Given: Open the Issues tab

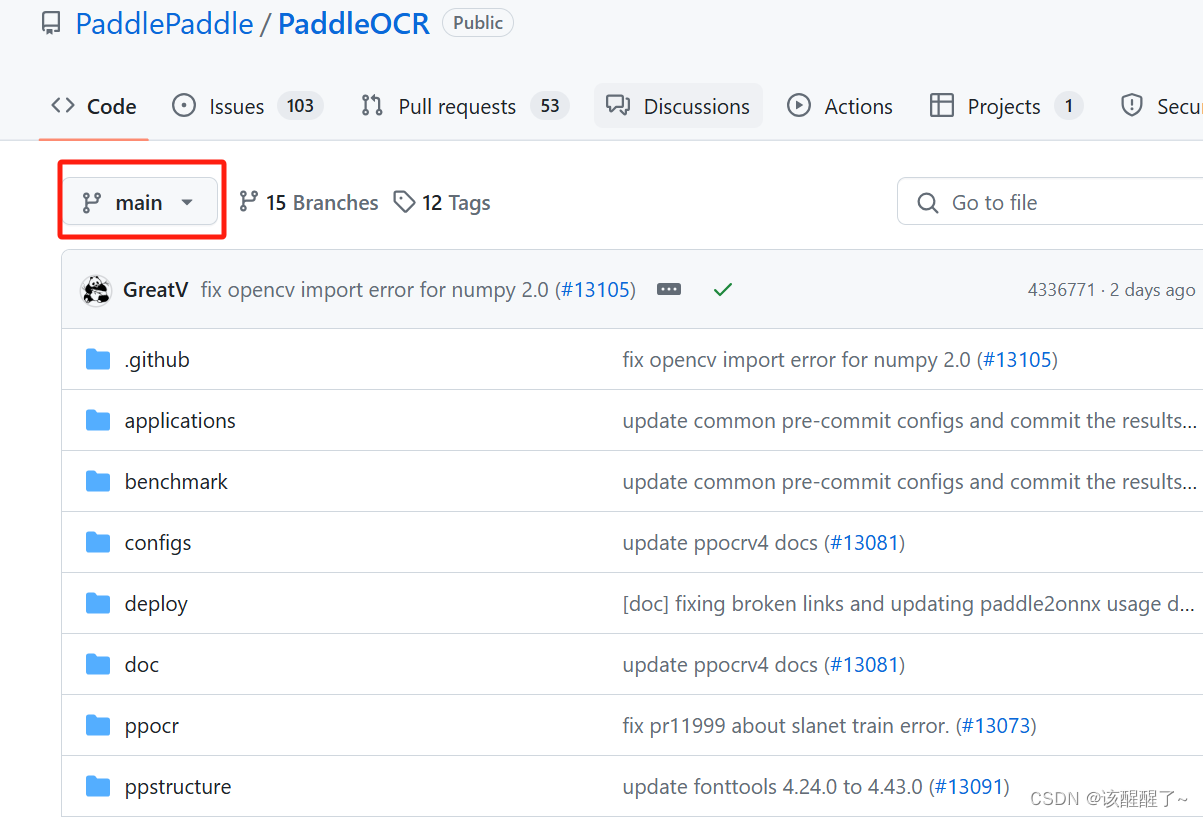Looking at the screenshot, I should point(248,106).
